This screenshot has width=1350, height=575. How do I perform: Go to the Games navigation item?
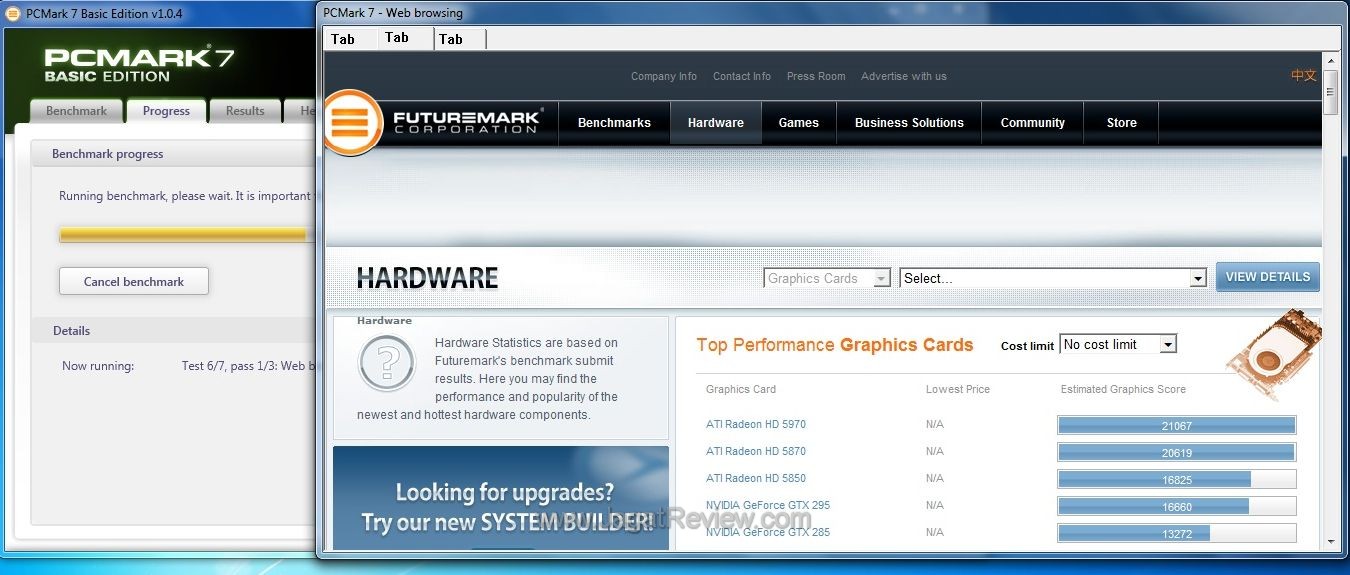tap(798, 123)
